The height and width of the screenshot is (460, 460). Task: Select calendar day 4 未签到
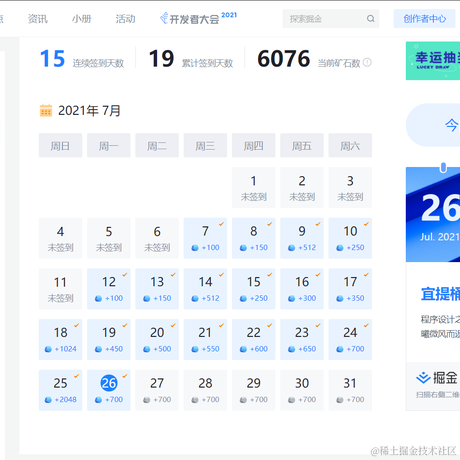point(60,238)
